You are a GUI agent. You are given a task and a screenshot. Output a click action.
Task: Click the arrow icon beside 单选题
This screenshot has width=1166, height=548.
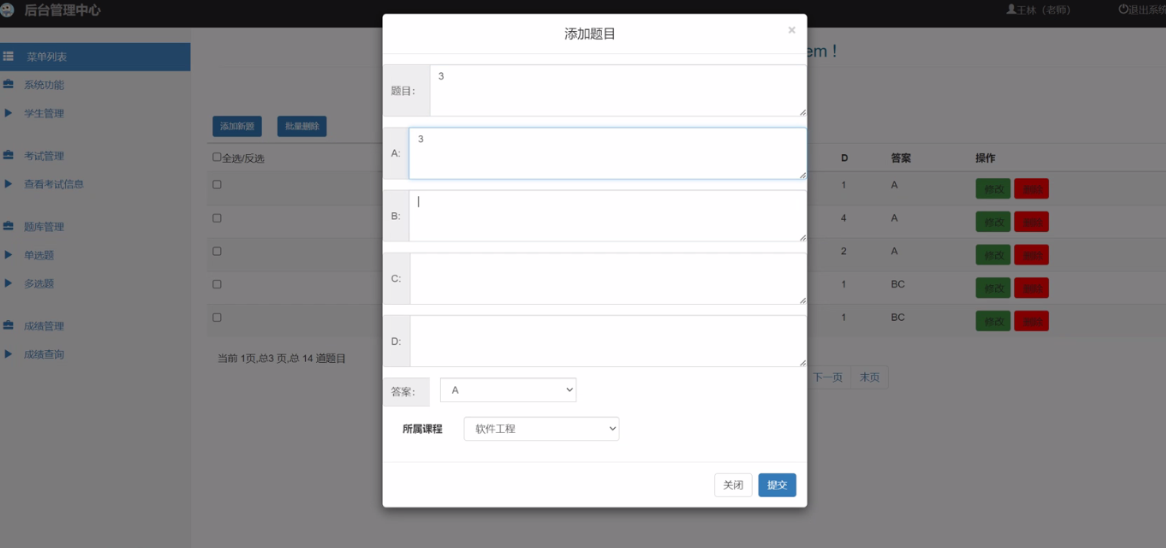click(8, 254)
